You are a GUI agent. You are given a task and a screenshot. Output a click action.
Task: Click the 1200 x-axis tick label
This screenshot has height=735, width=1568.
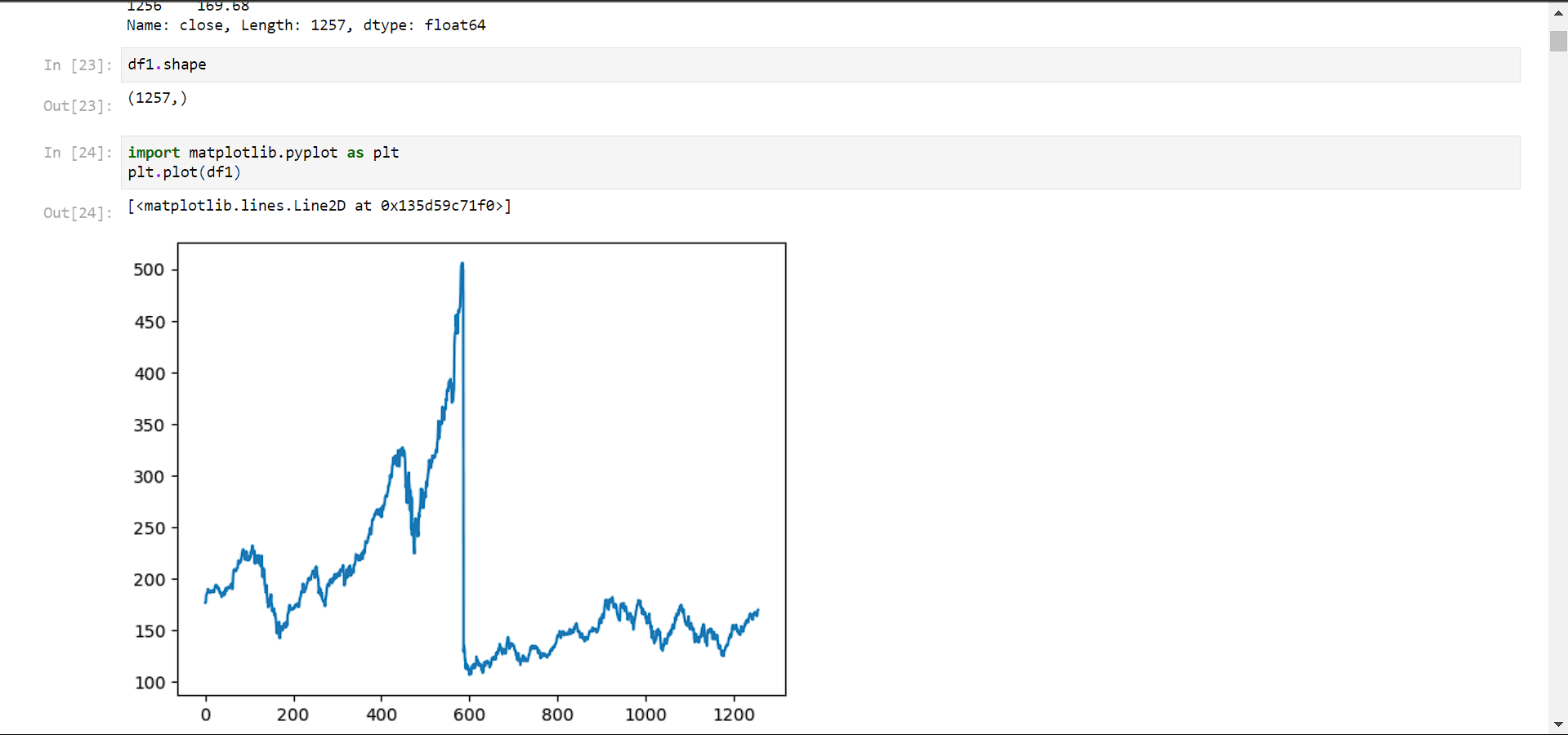[x=734, y=715]
